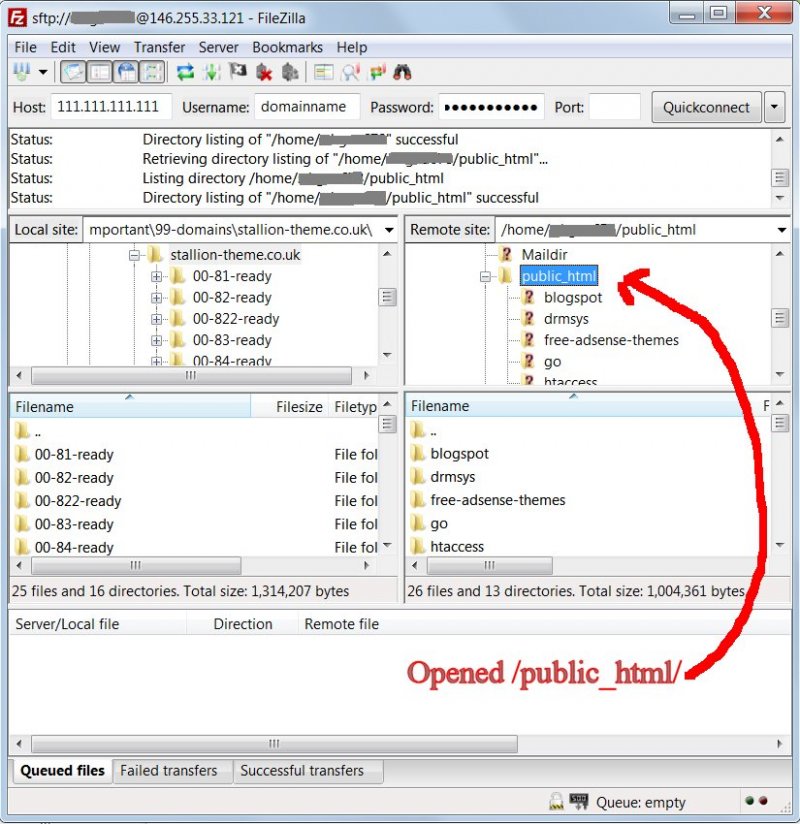Screen dimensions: 800x824
Task: Open the Edit menu
Action: [x=63, y=47]
